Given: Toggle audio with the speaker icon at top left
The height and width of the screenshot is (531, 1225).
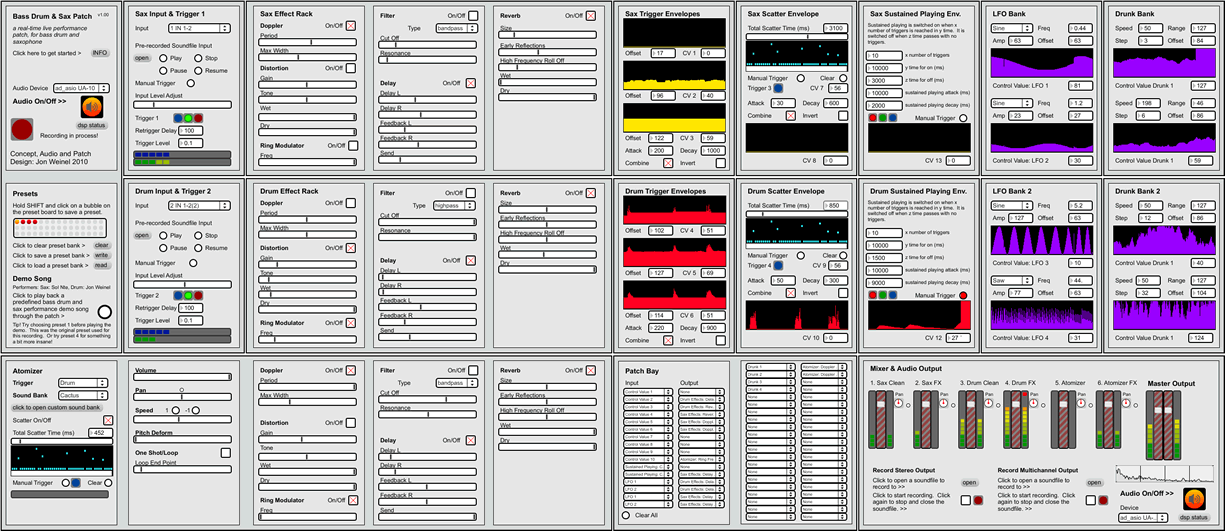Looking at the screenshot, I should pyautogui.click(x=91, y=107).
